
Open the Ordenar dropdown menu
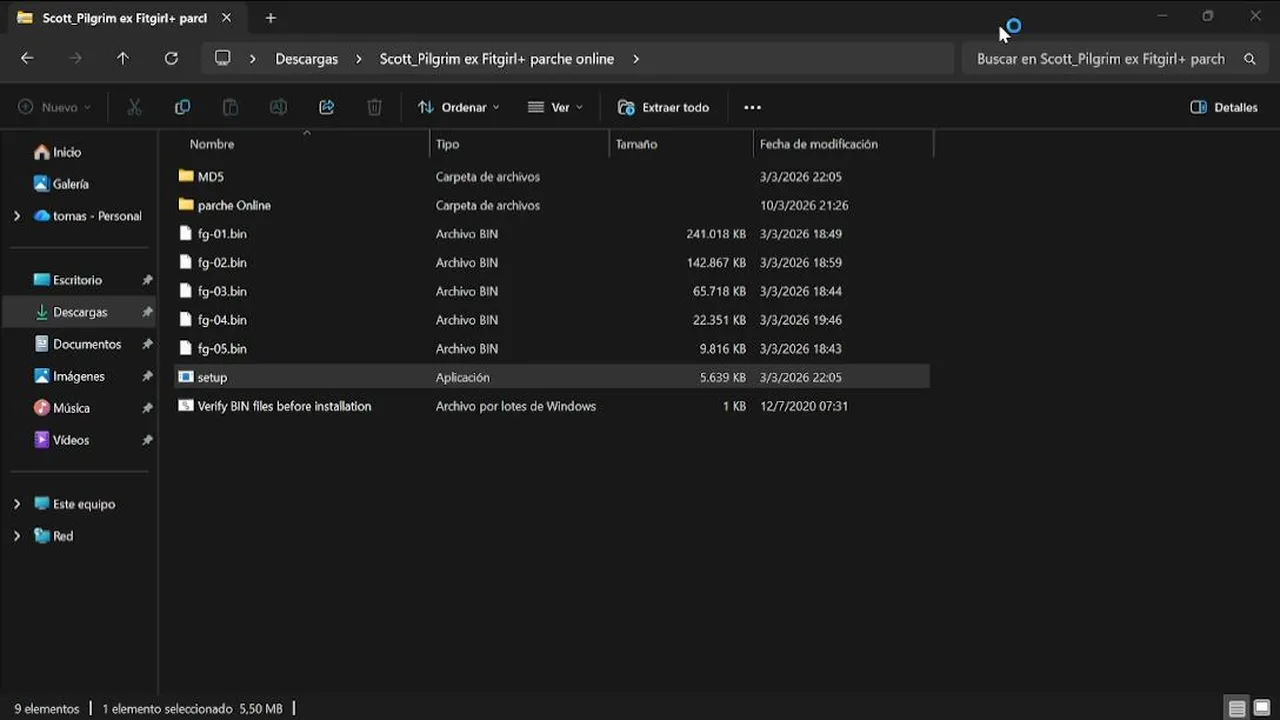(x=459, y=107)
